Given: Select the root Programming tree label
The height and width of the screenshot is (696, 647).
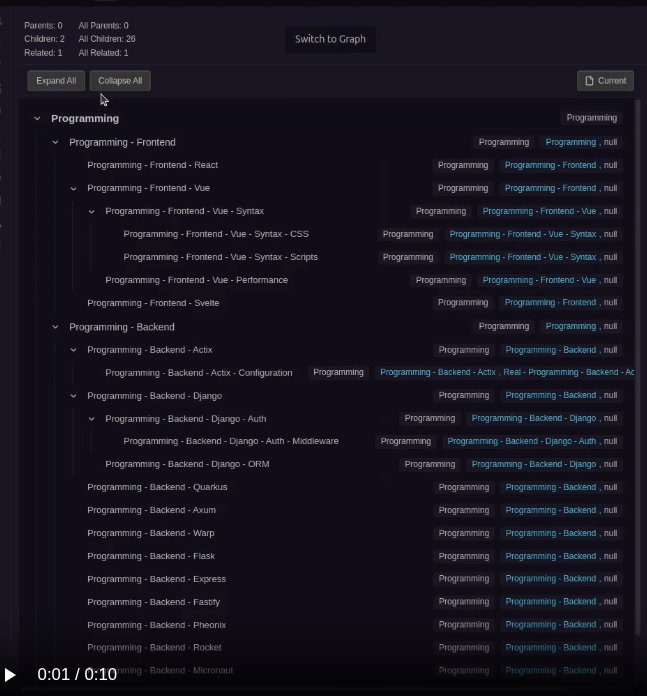Looking at the screenshot, I should [x=85, y=119].
